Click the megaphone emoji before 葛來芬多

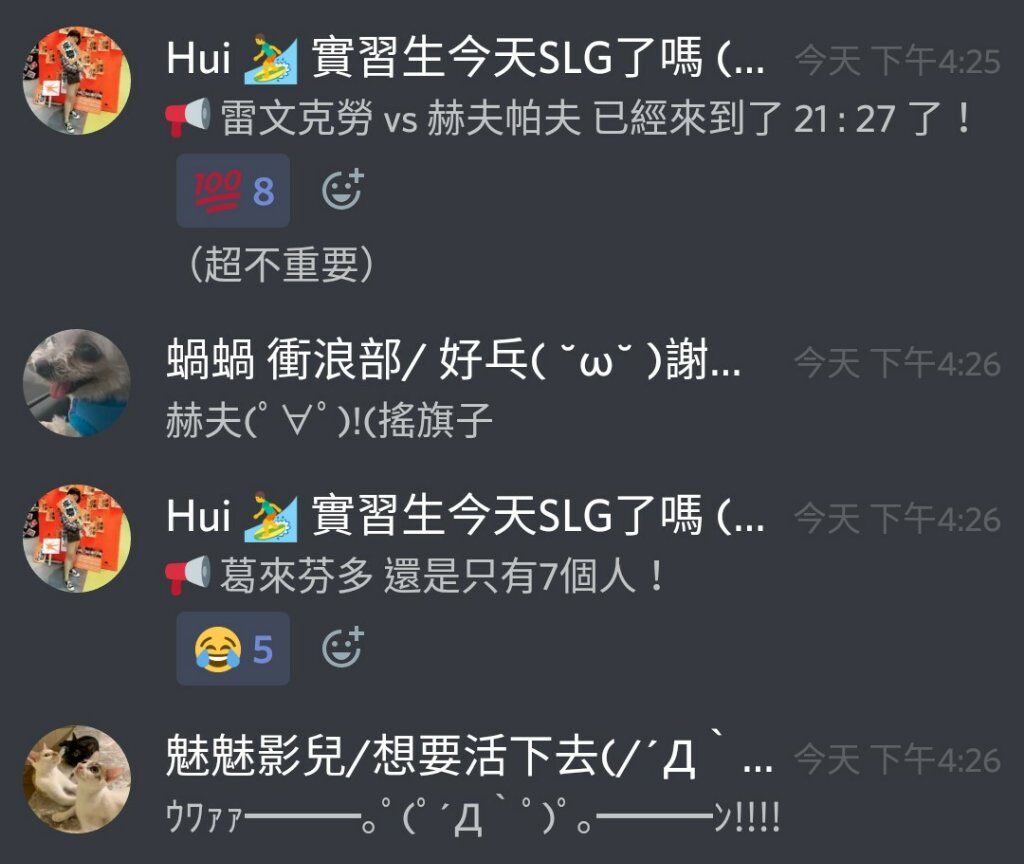[x=187, y=575]
